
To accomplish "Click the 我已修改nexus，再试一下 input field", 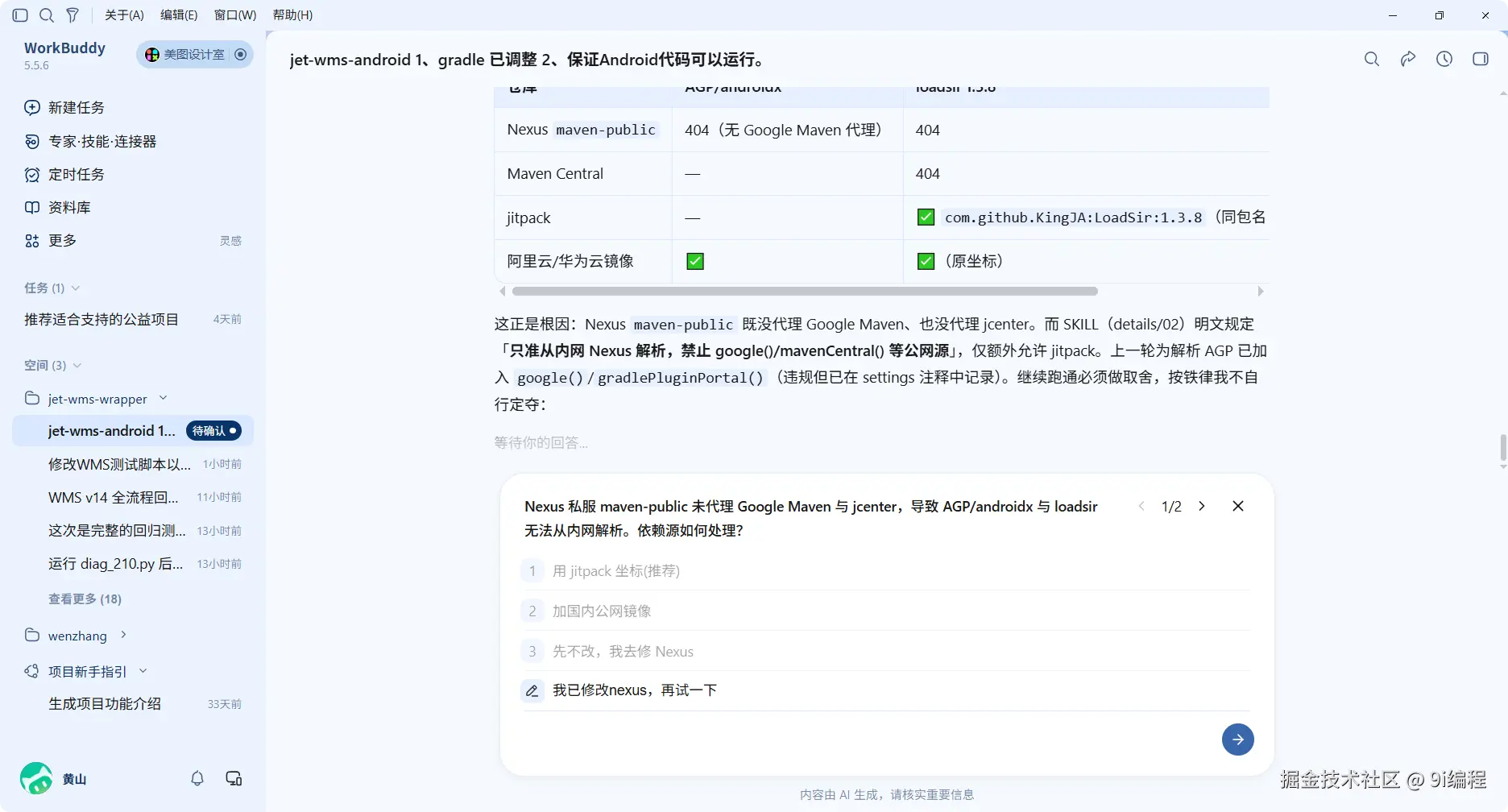I will pos(901,691).
